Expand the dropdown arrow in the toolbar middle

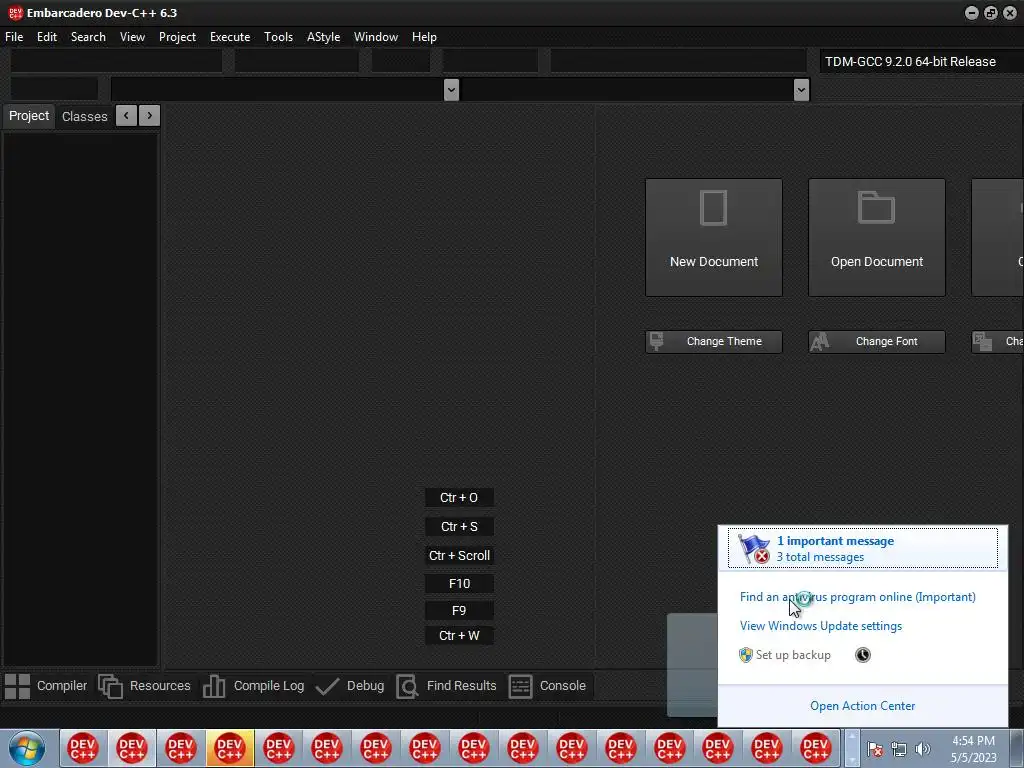(x=451, y=89)
